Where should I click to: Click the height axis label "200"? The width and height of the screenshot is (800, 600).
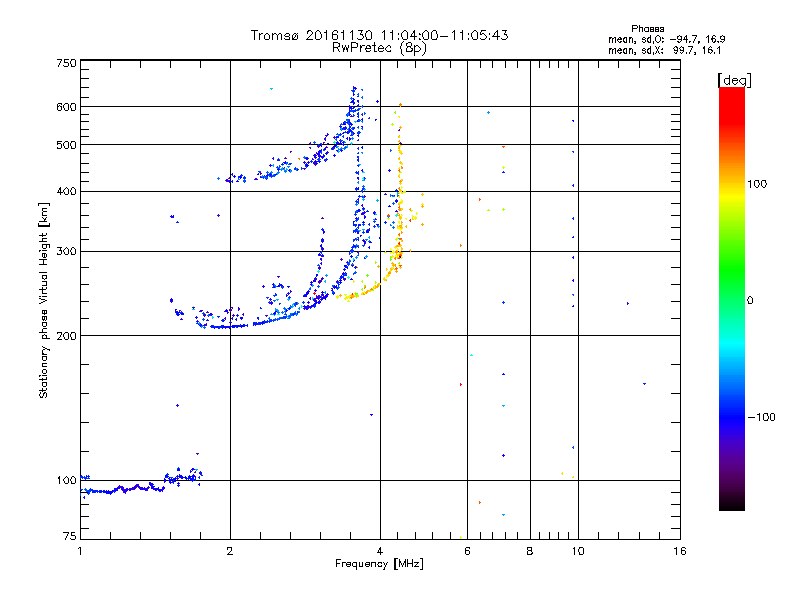point(66,336)
